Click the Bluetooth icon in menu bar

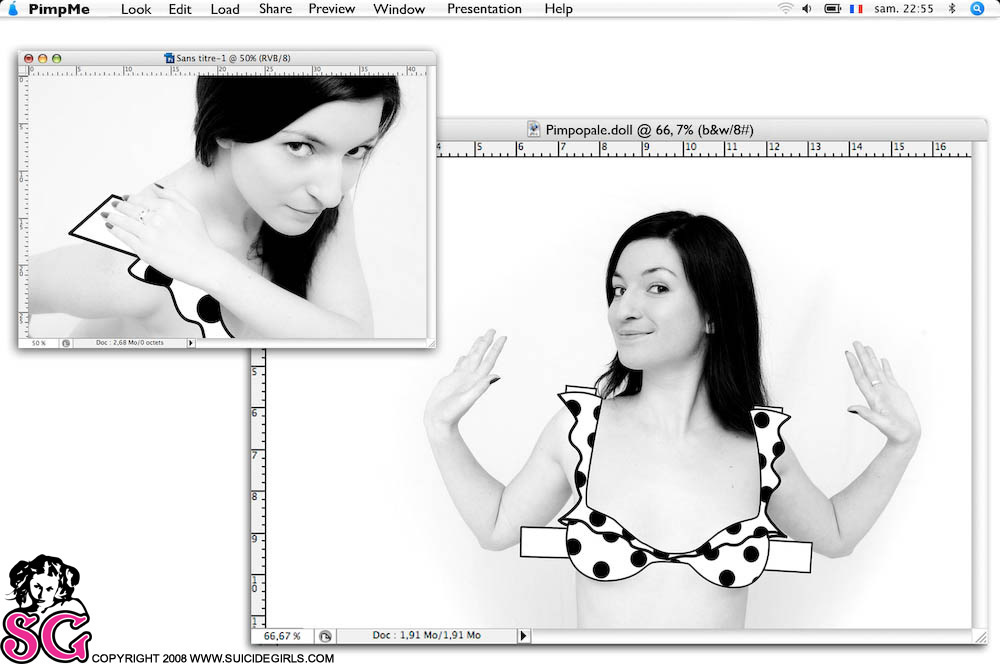[x=952, y=8]
